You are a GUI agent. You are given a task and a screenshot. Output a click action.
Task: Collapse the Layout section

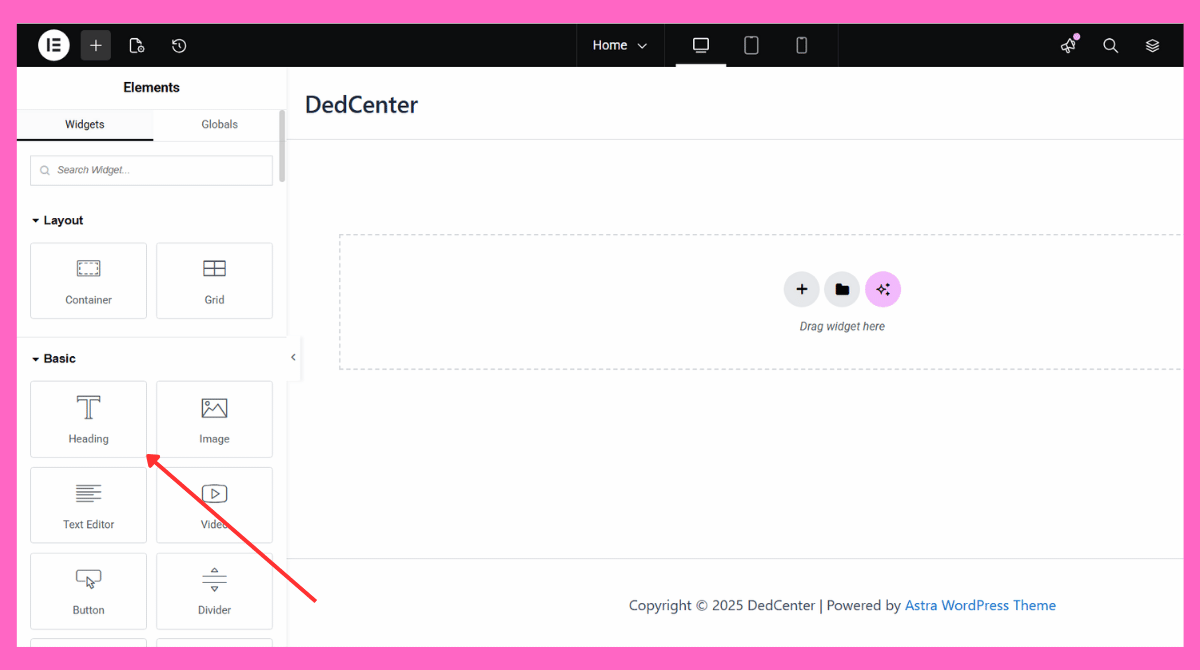[x=57, y=220]
